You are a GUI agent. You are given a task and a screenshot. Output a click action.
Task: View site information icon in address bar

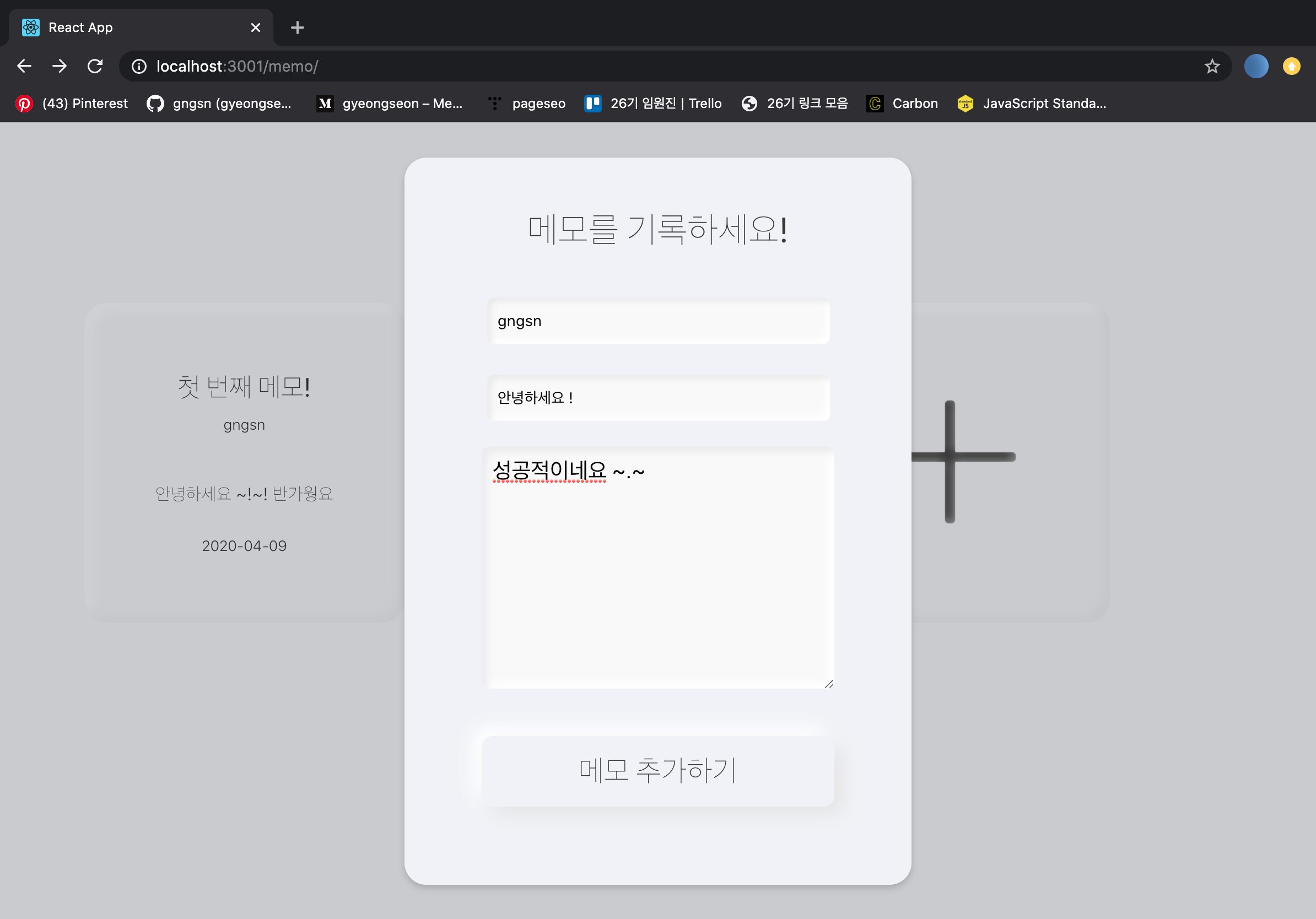tap(139, 67)
